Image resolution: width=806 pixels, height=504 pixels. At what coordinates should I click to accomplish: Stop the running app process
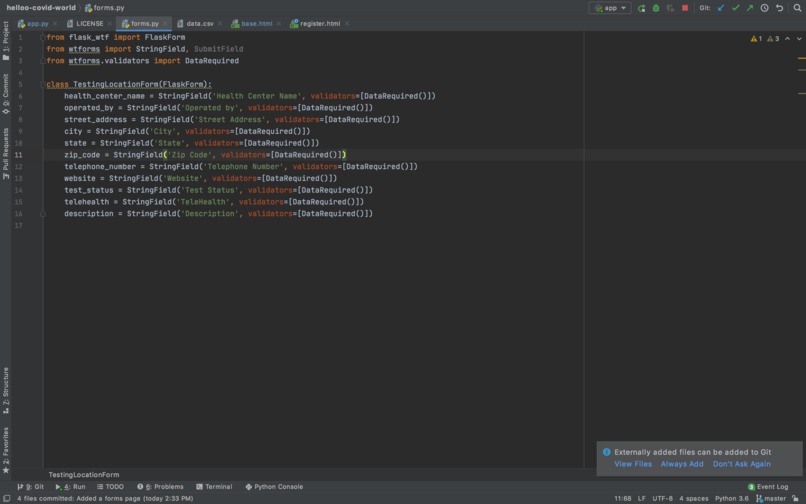(685, 8)
